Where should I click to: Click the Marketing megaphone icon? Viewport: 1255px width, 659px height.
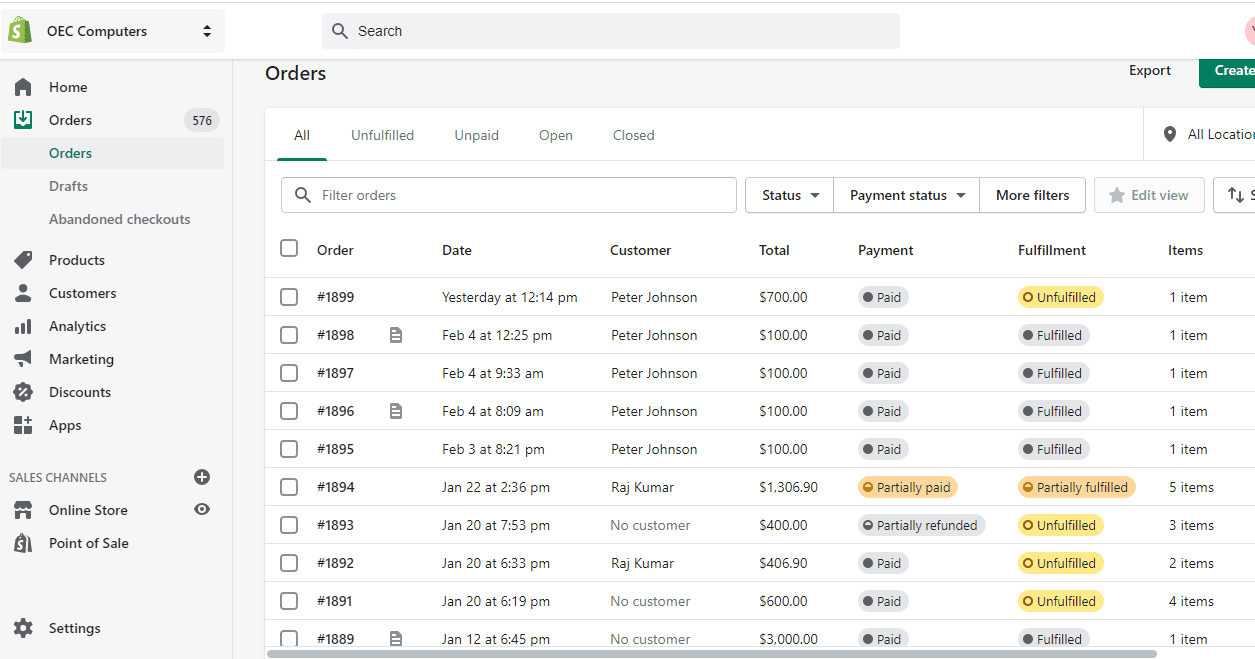click(x=23, y=359)
